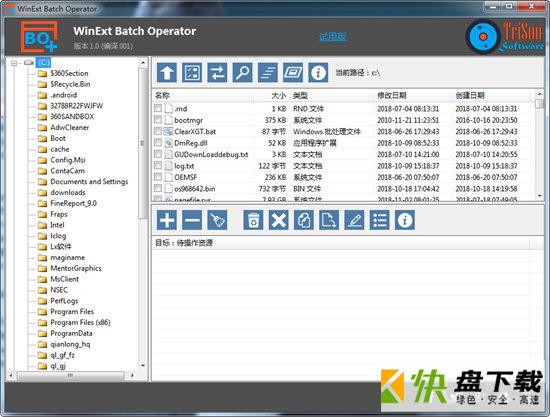Click the folder tree scroll-down arrow
This screenshot has height=417, width=550.
coord(143,366)
